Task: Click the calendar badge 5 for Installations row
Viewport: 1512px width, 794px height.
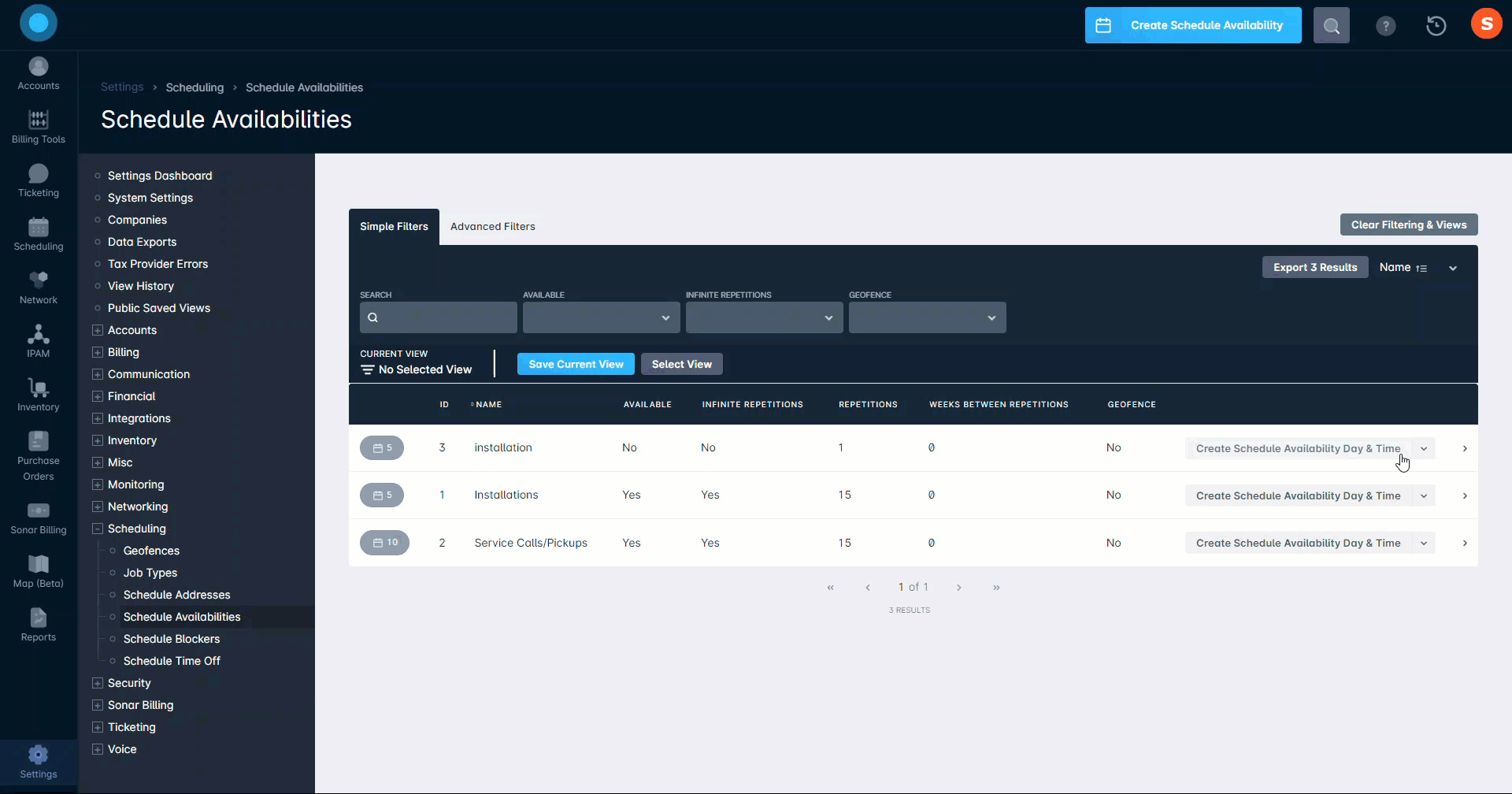Action: pos(382,495)
